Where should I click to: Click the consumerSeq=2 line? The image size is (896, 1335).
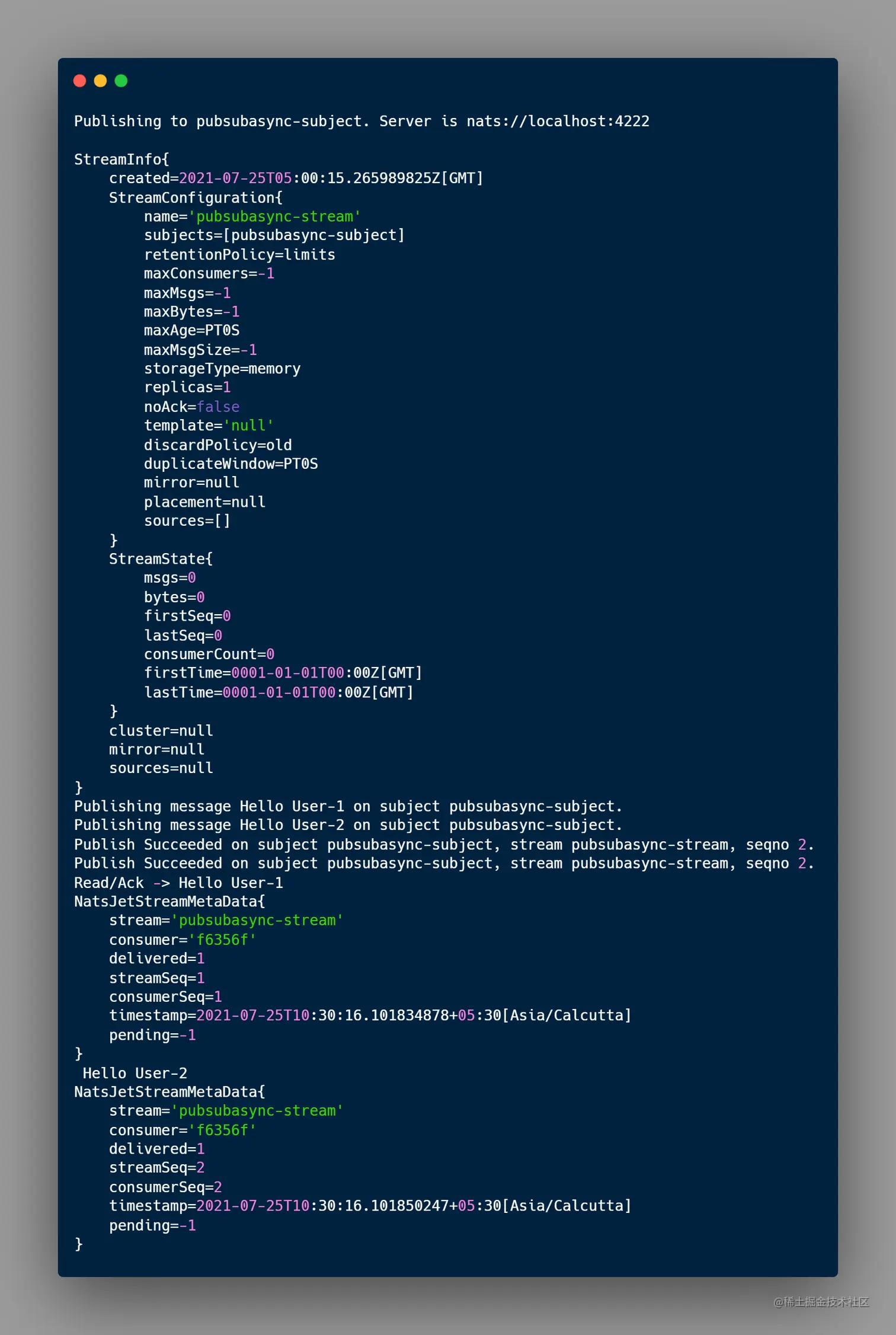tap(165, 1187)
